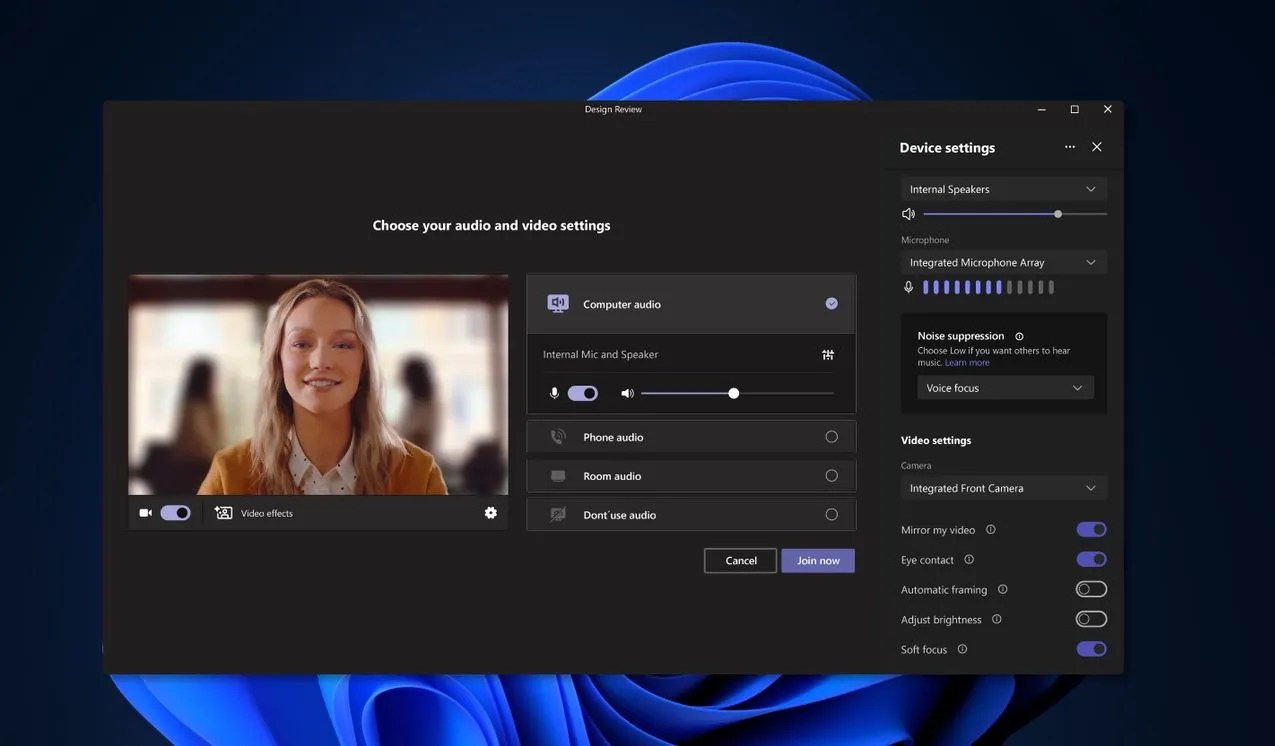Minimize the Design Review window
Image resolution: width=1275 pixels, height=746 pixels.
coord(1042,110)
